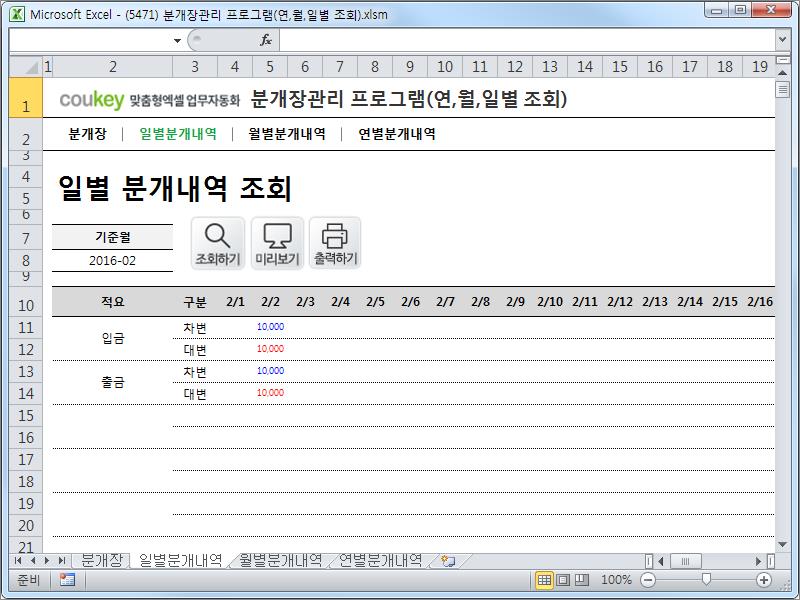Select row header 11
Viewport: 800px width, 600px height.
(26, 328)
